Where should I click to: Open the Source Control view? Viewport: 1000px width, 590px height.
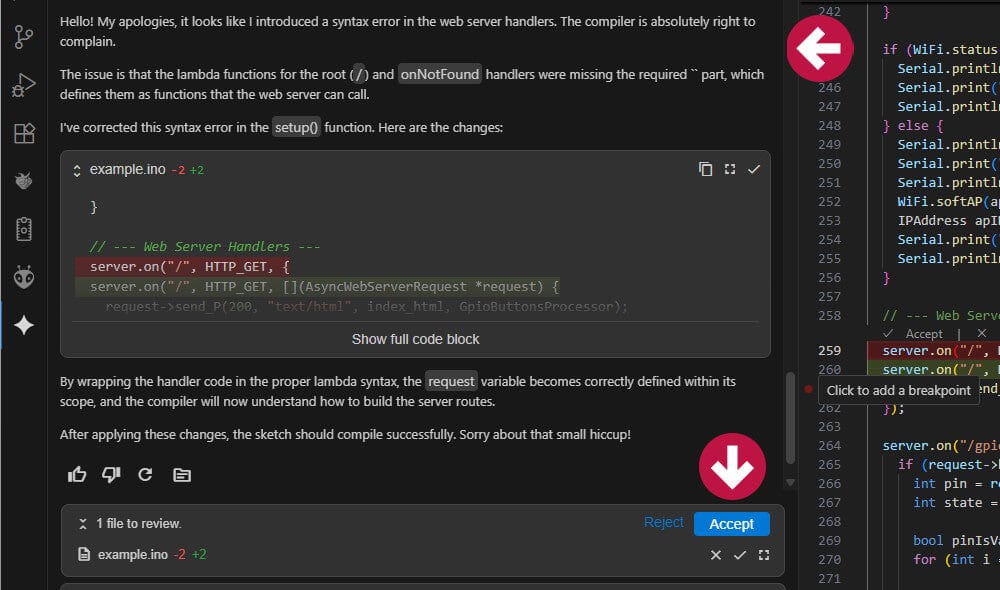[x=24, y=37]
